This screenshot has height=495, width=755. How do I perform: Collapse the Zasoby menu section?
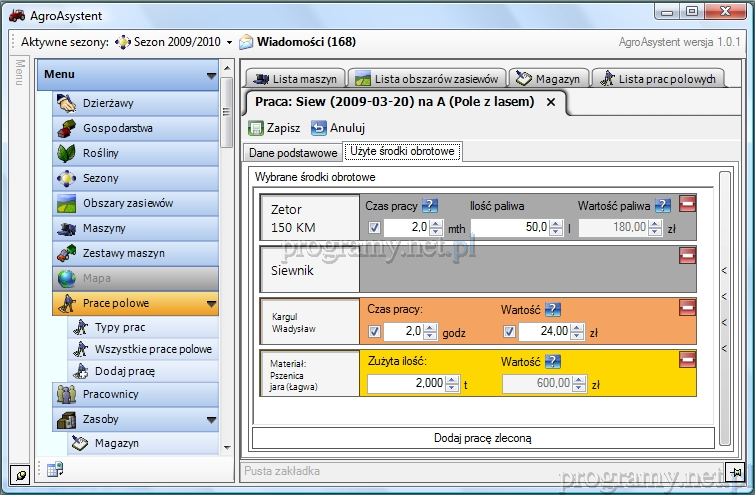(x=211, y=420)
